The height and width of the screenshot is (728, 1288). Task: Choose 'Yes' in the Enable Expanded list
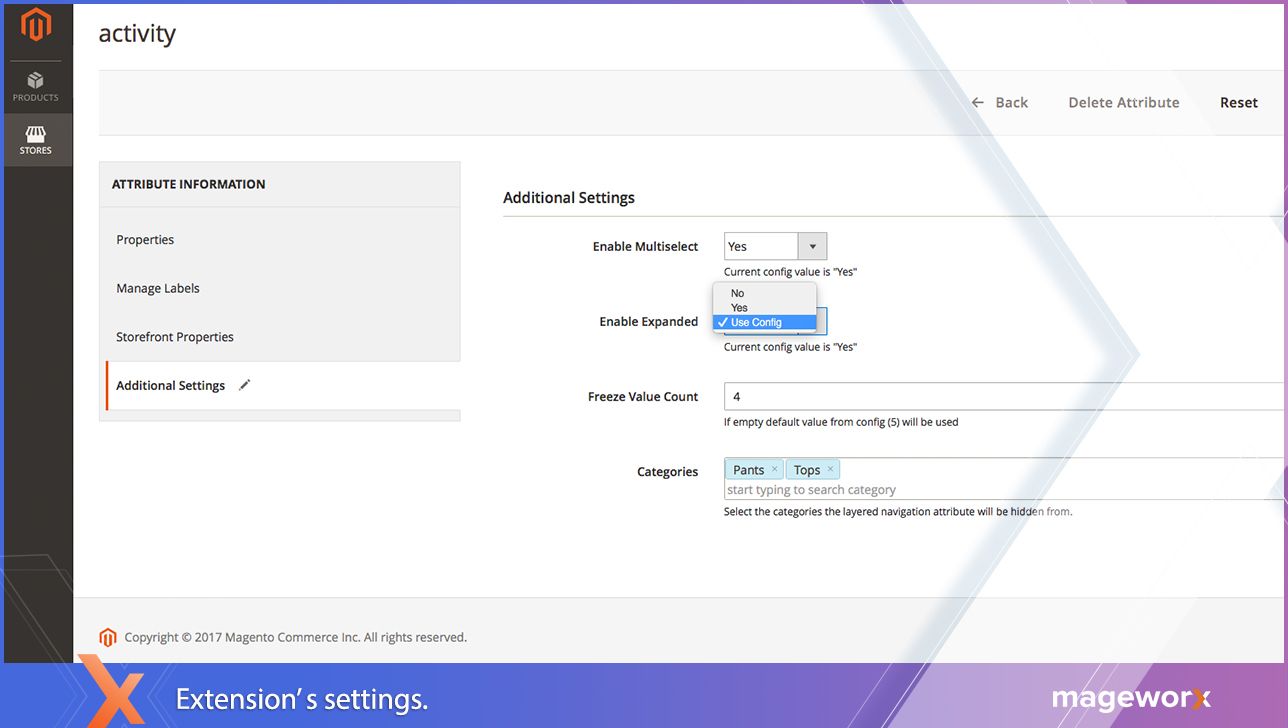740,308
